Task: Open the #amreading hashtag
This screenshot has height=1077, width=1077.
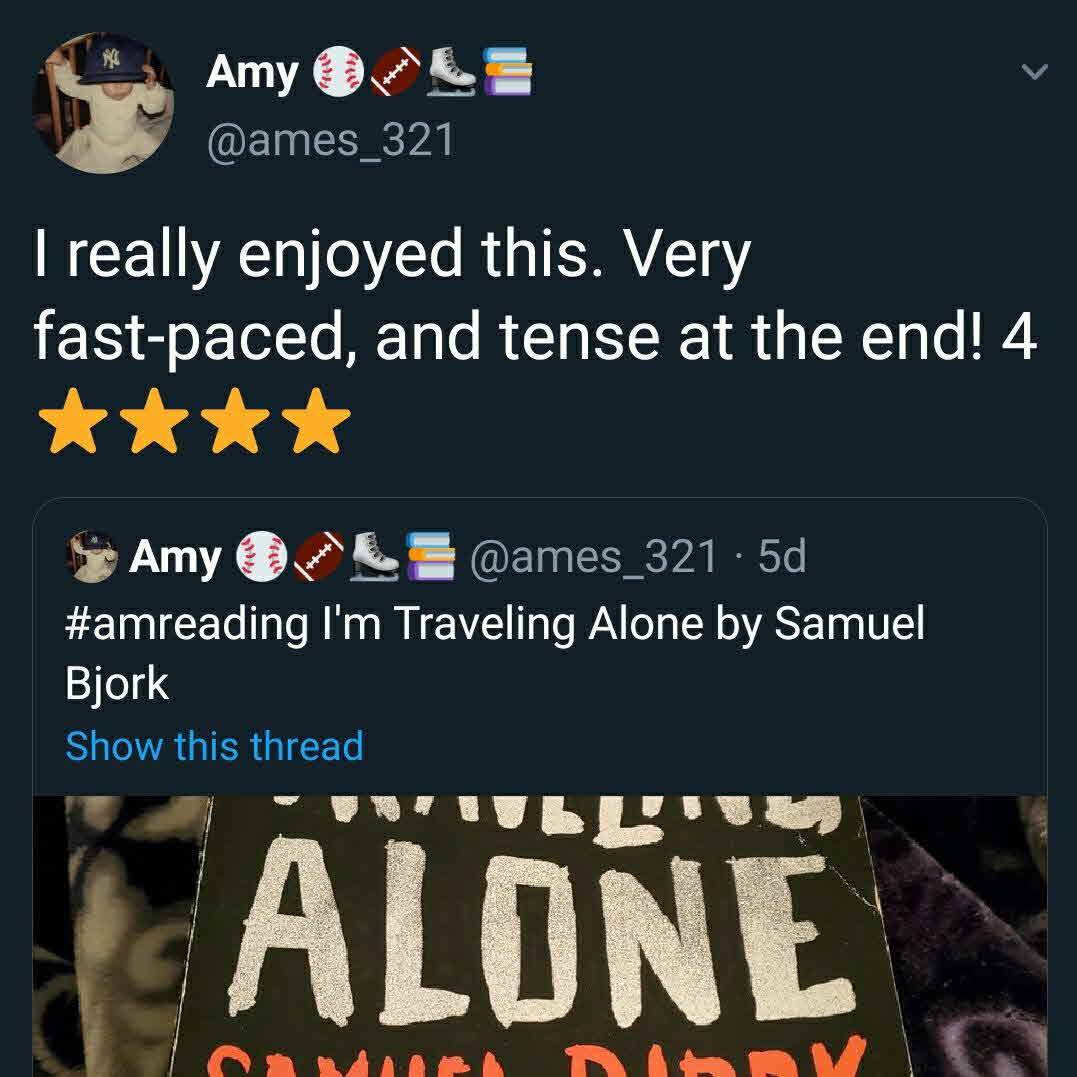Action: (186, 623)
